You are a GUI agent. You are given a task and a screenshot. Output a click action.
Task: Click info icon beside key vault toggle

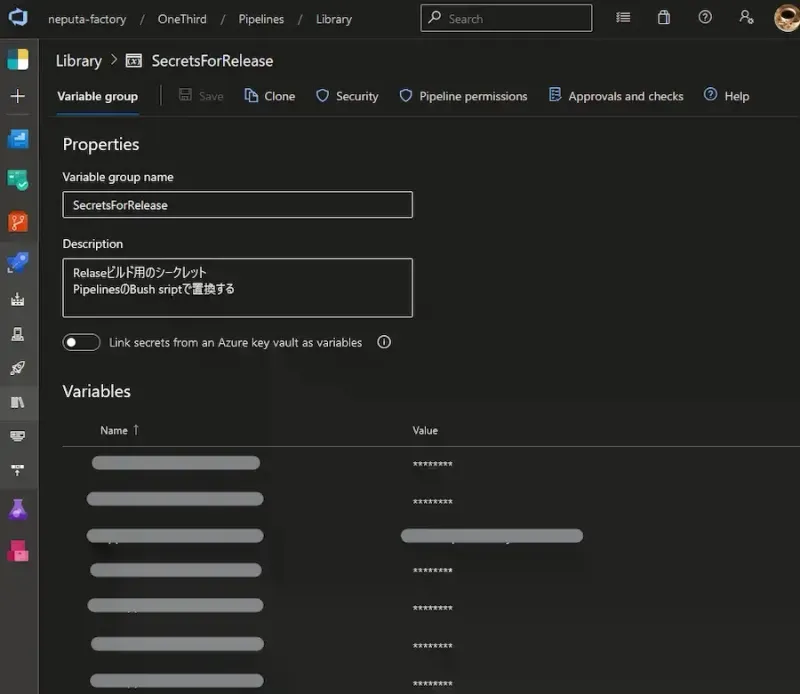[x=384, y=342]
